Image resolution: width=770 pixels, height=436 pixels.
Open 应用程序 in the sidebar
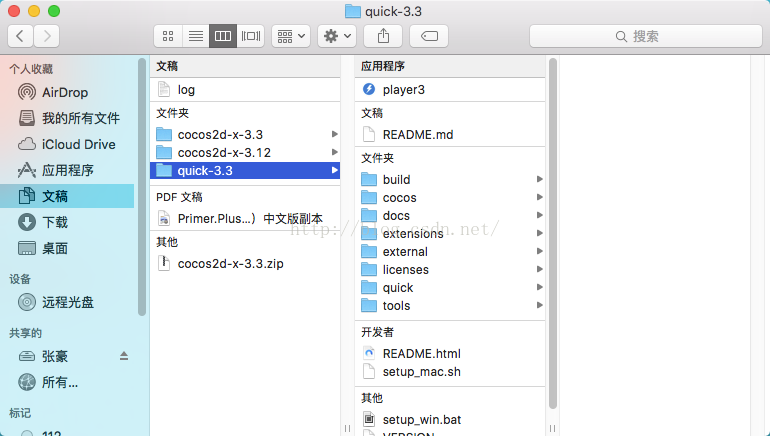pyautogui.click(x=67, y=170)
